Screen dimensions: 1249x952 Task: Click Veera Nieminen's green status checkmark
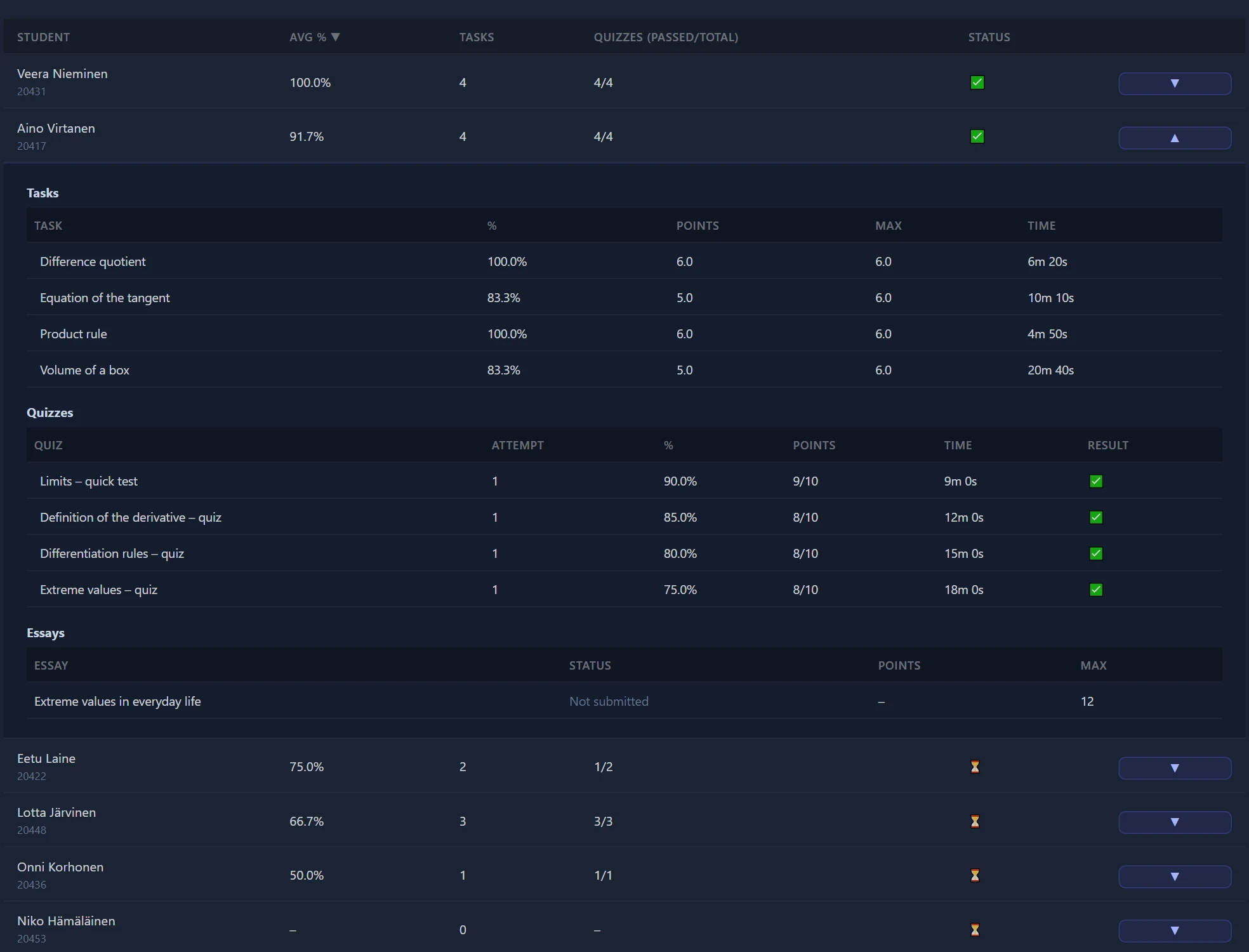pyautogui.click(x=977, y=83)
